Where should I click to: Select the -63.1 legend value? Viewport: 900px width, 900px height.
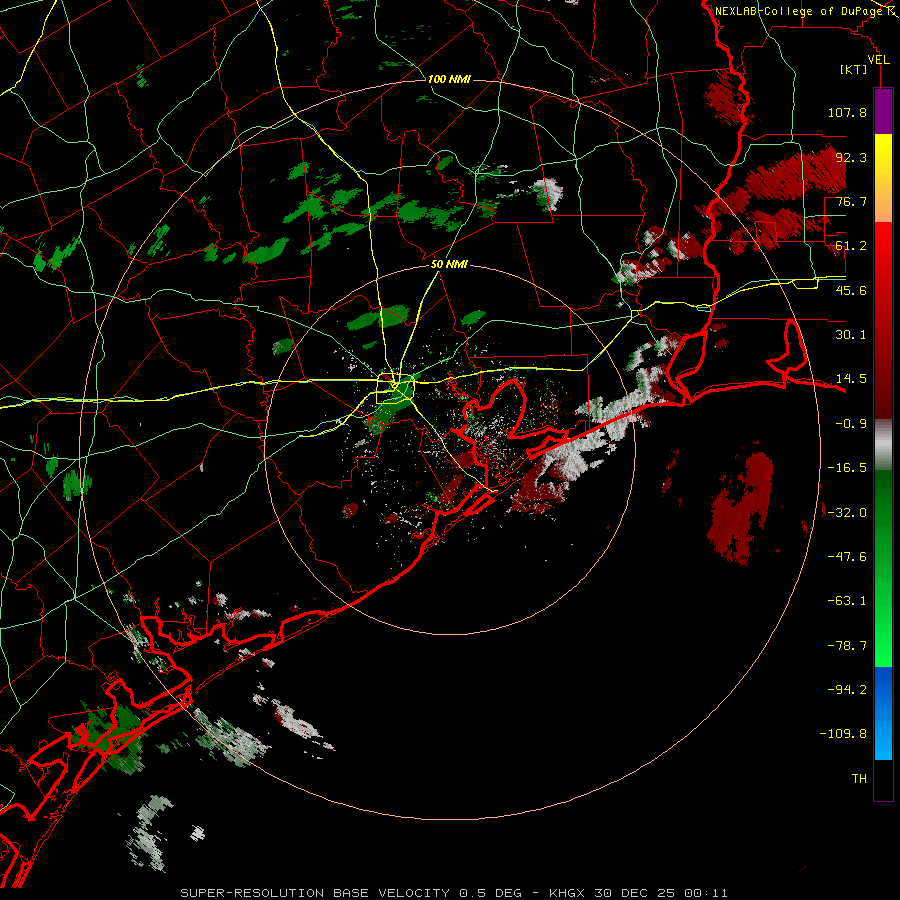847,601
